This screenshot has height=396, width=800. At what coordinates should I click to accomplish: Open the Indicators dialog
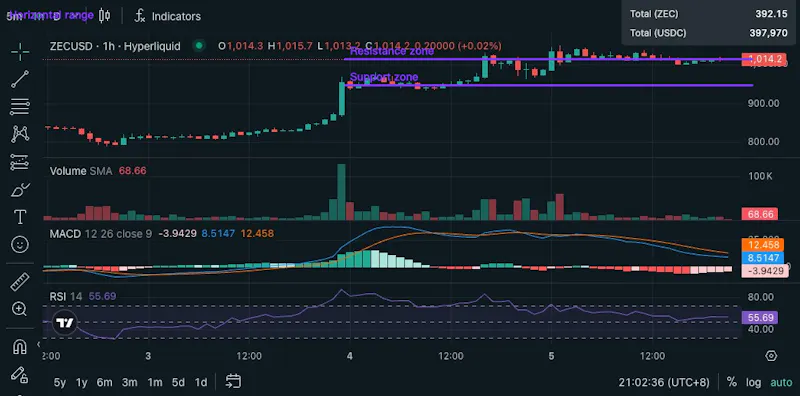point(176,16)
